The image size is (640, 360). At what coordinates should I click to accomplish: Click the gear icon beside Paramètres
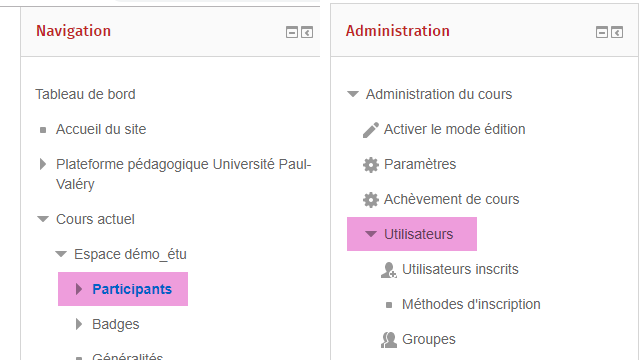coord(371,165)
